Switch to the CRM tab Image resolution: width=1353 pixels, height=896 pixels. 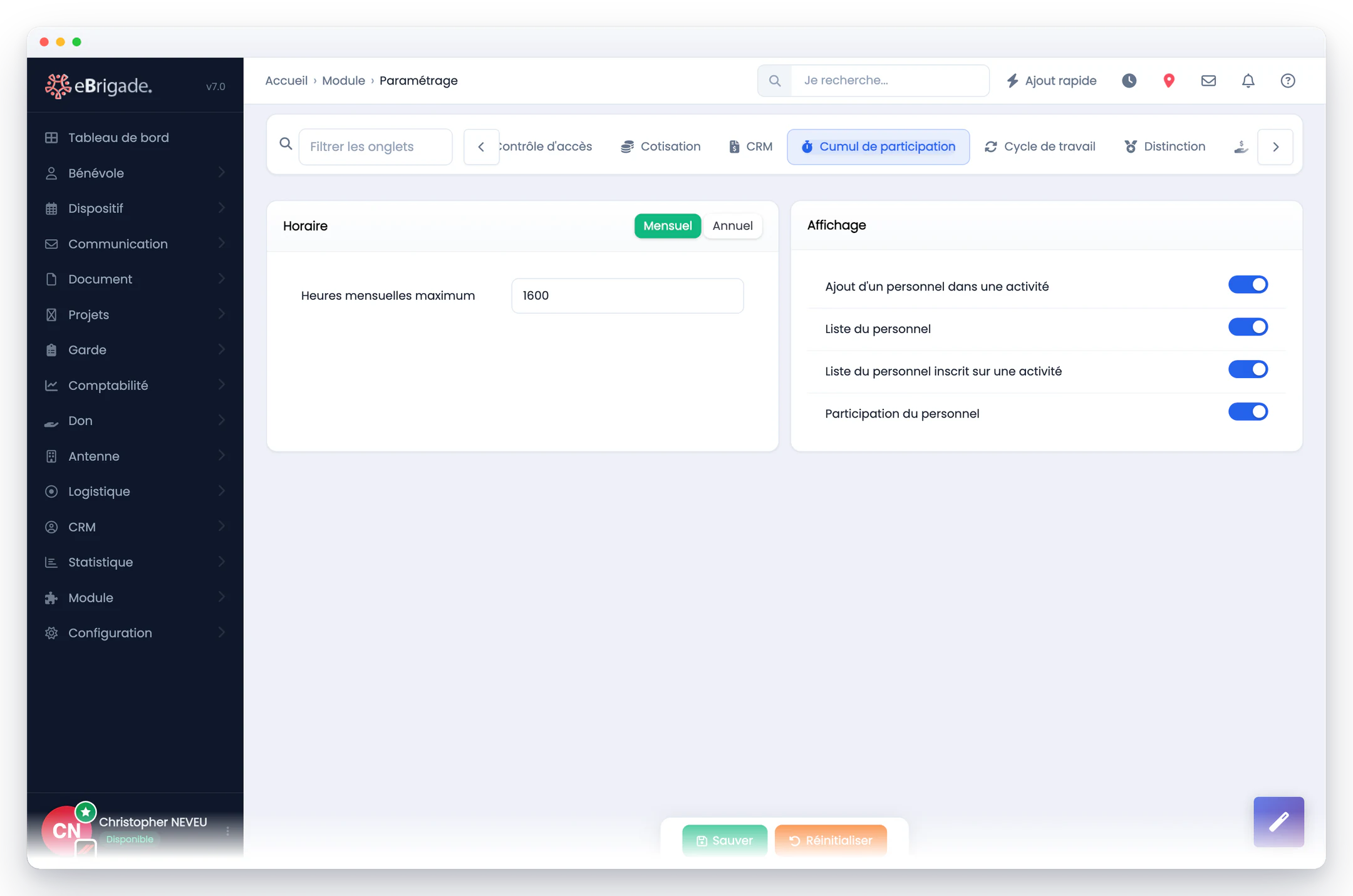pos(750,147)
